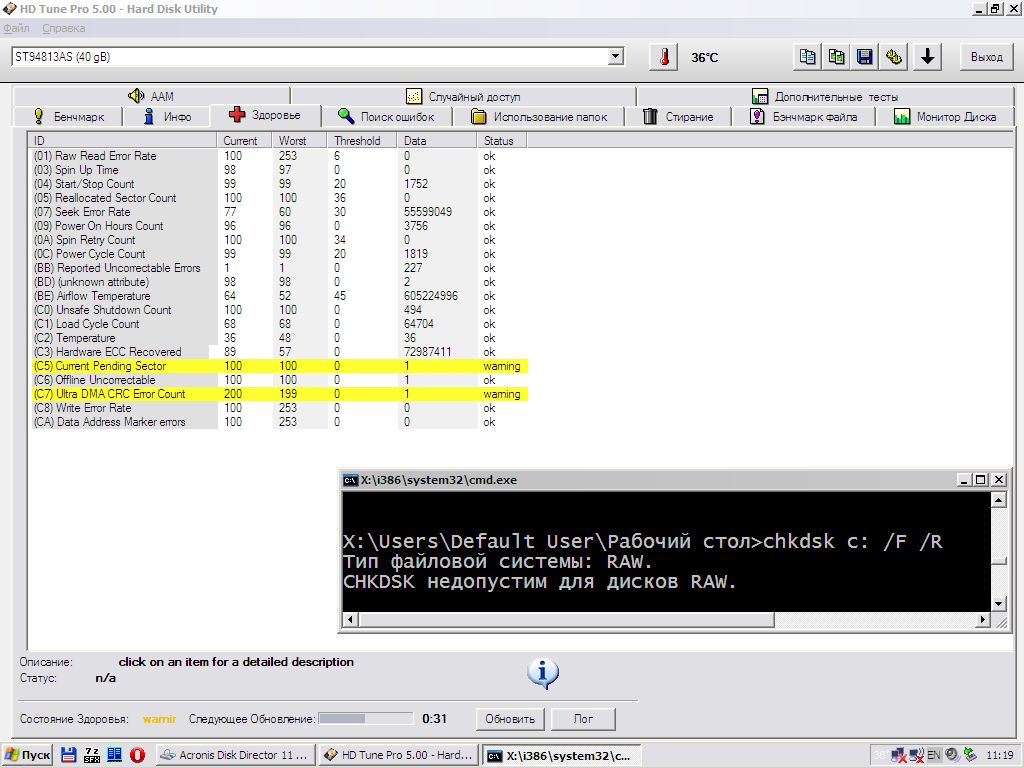This screenshot has height=768, width=1024.
Task: Click the system clock showing 11:19
Action: (1000, 755)
